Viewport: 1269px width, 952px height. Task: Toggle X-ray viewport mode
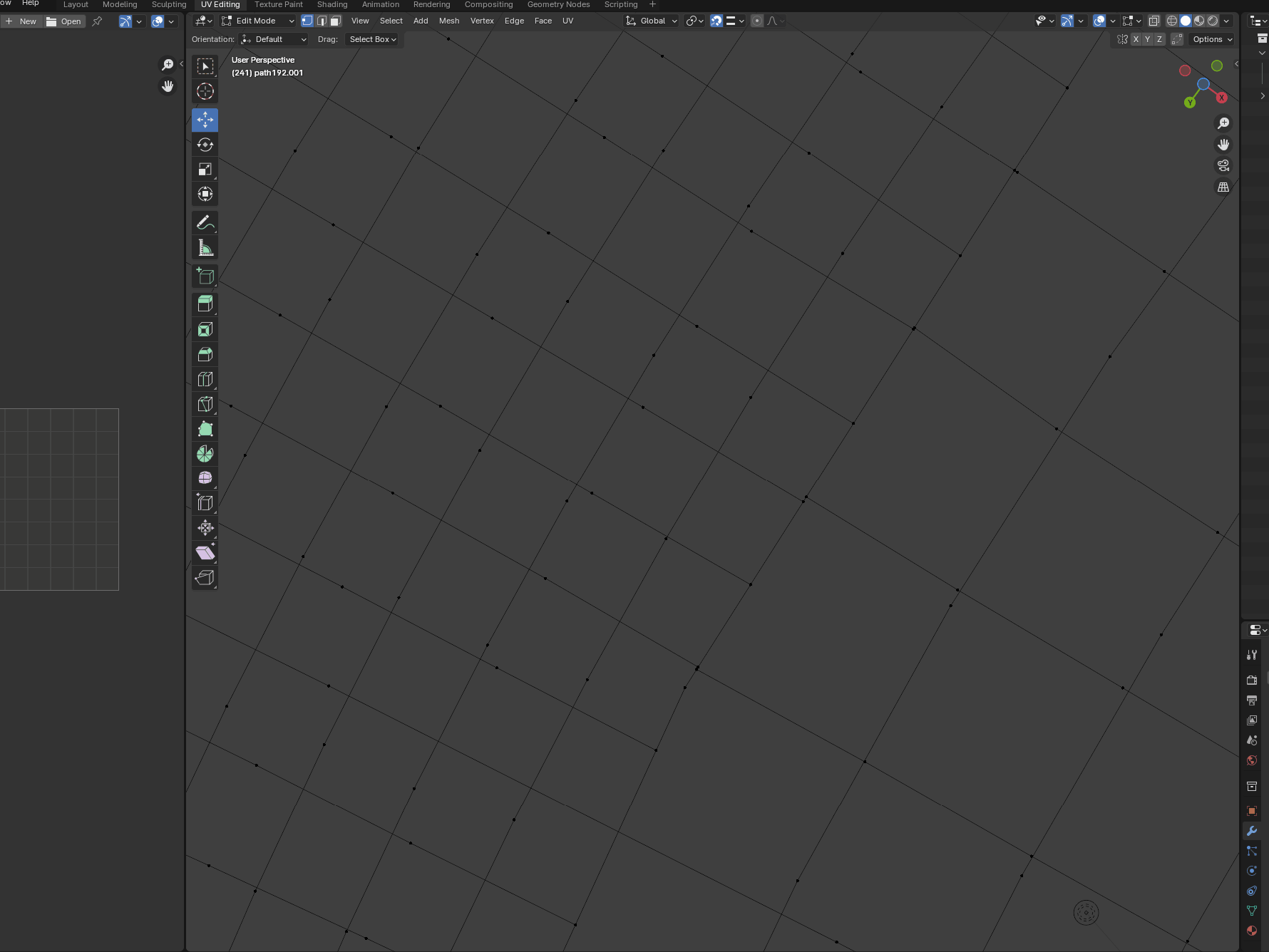click(1154, 21)
